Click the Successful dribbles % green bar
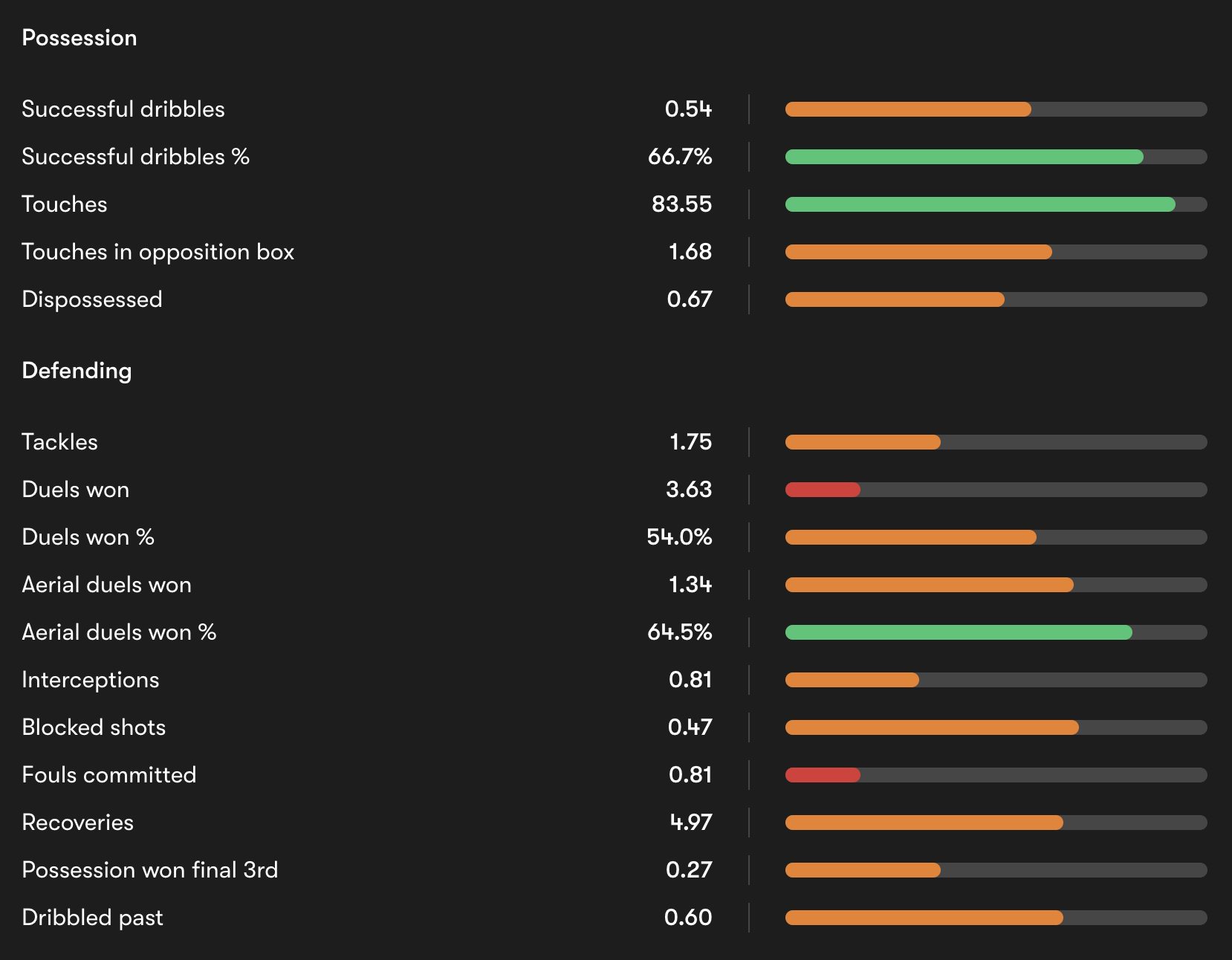The image size is (1232, 960). pos(964,157)
